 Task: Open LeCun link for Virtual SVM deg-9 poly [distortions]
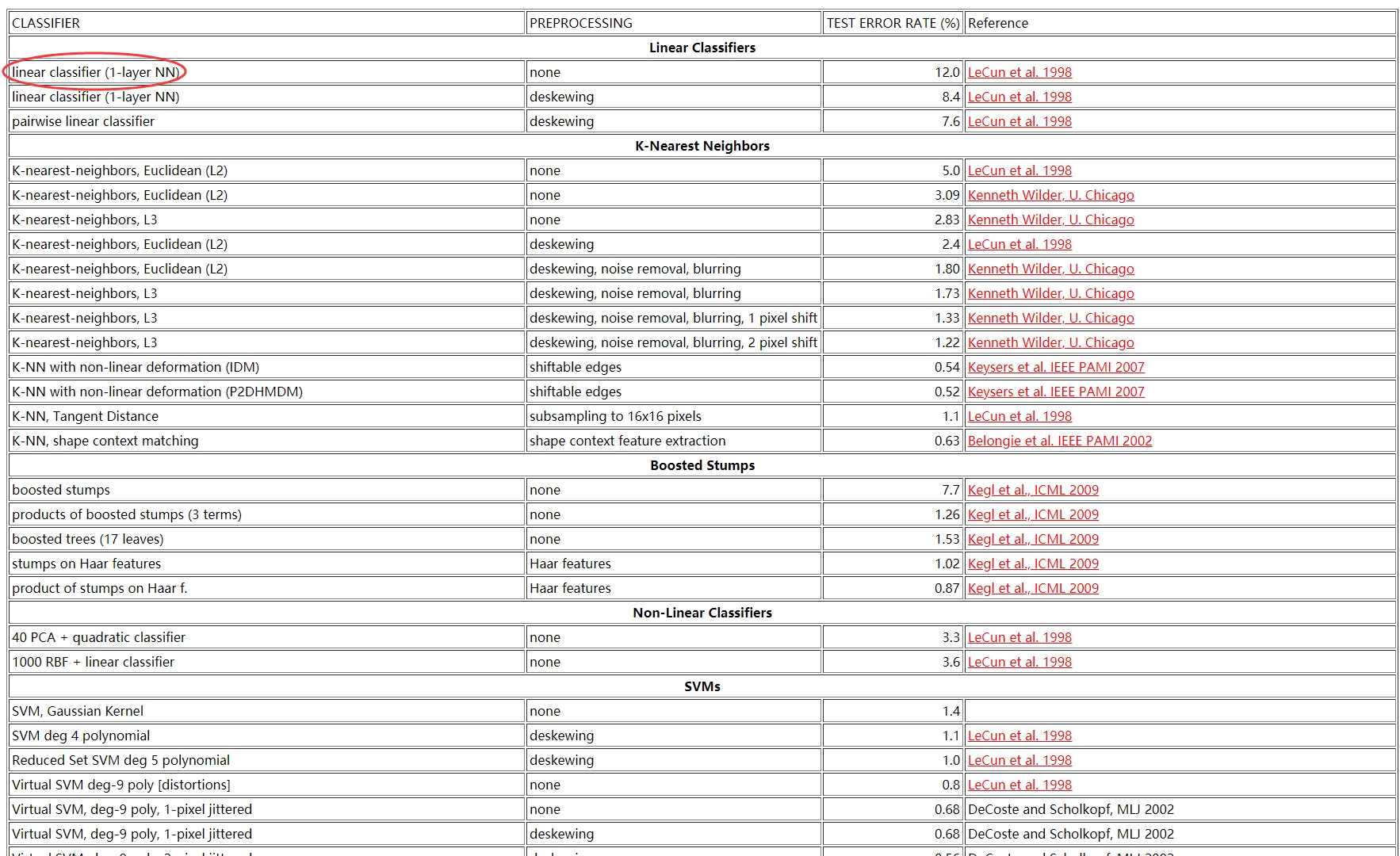1019,785
